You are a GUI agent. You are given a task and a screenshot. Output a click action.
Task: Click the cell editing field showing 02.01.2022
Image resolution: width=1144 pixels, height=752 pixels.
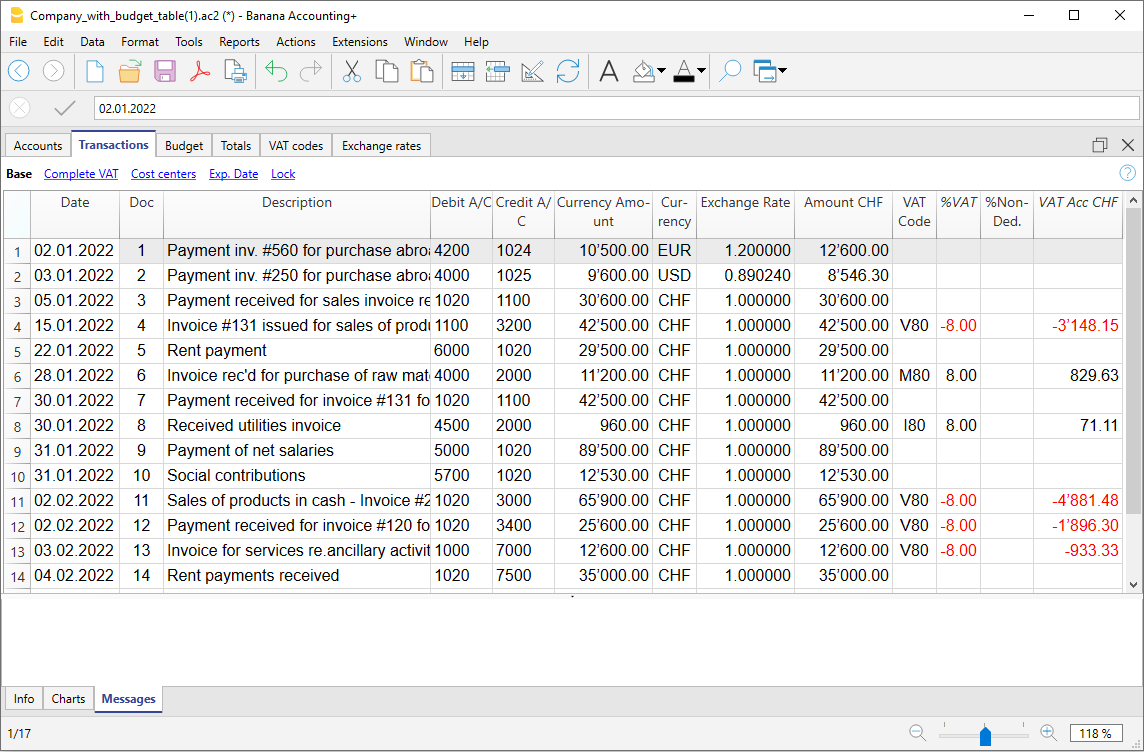pyautogui.click(x=617, y=108)
